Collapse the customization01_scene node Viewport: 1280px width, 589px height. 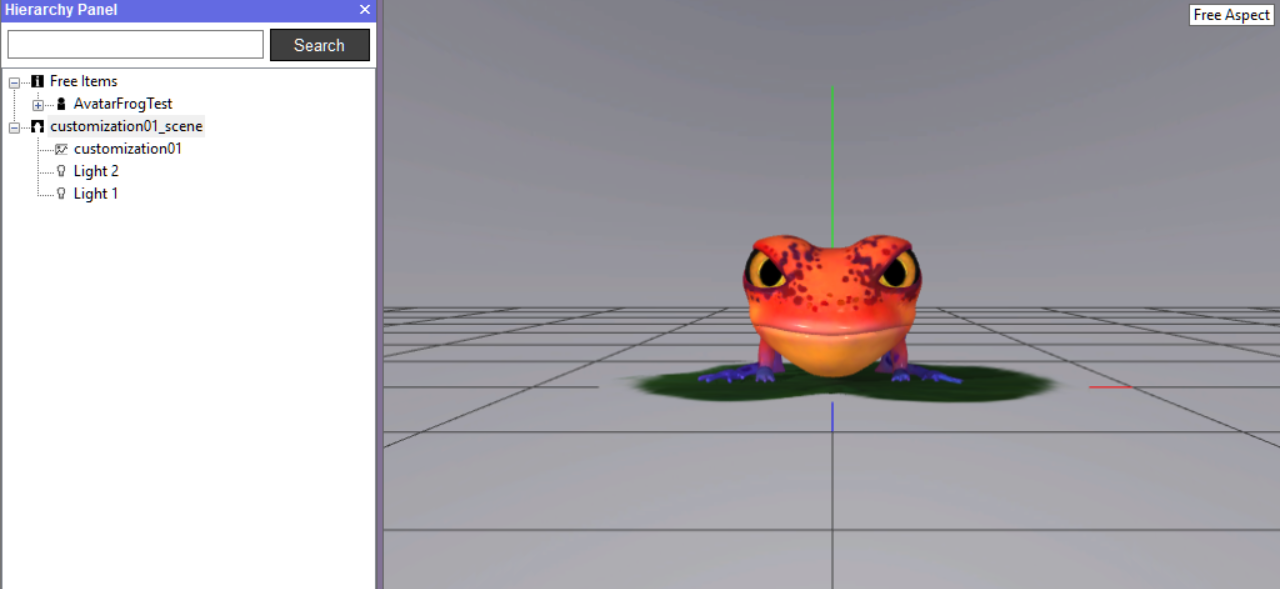click(x=14, y=126)
